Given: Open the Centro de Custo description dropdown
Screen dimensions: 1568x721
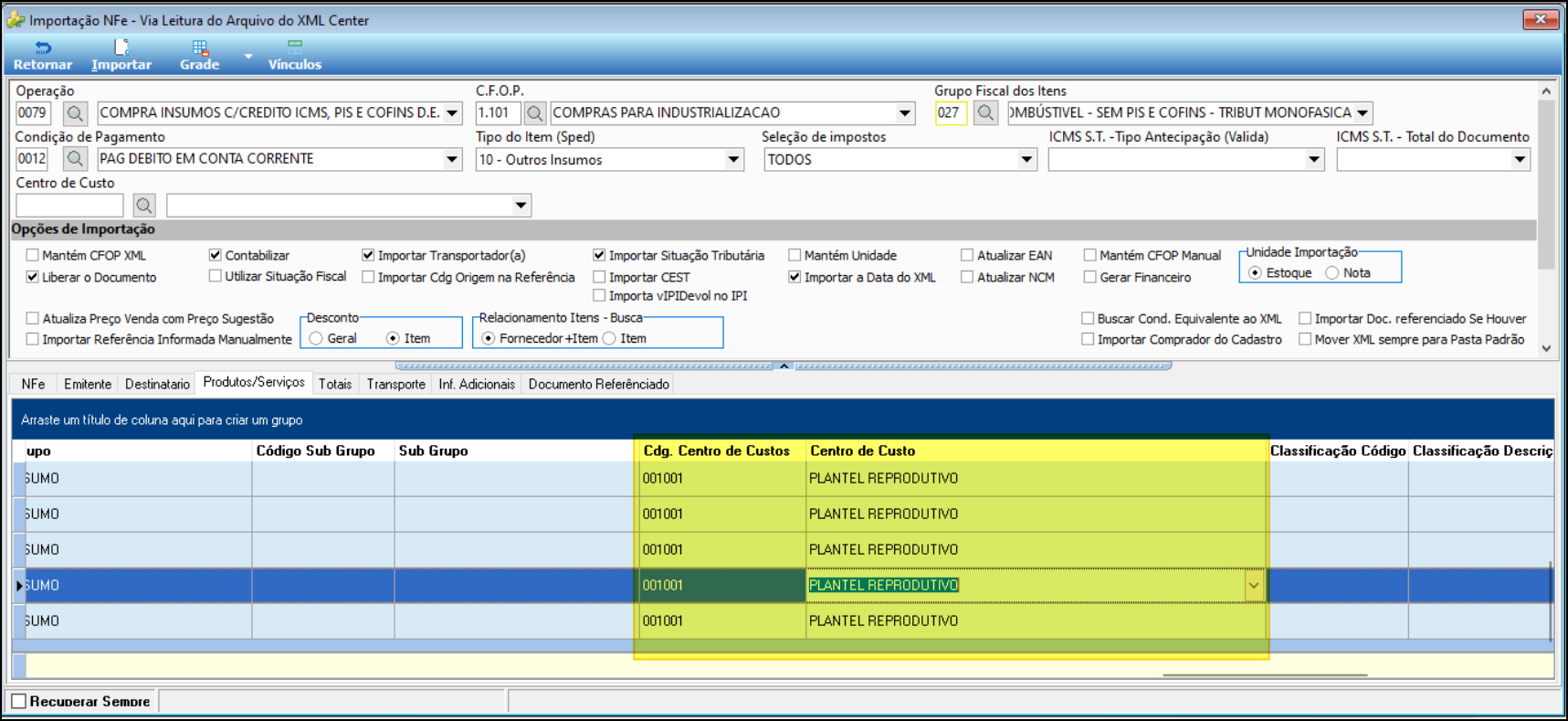Looking at the screenshot, I should coord(521,206).
